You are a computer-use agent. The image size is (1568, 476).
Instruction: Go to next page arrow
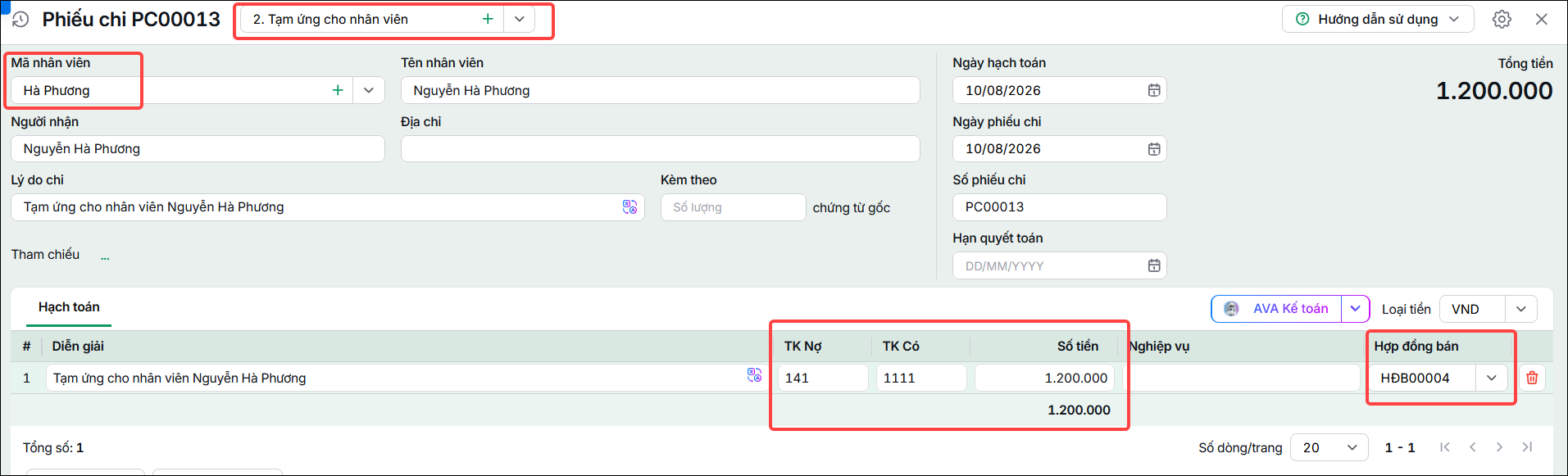pyautogui.click(x=1499, y=447)
